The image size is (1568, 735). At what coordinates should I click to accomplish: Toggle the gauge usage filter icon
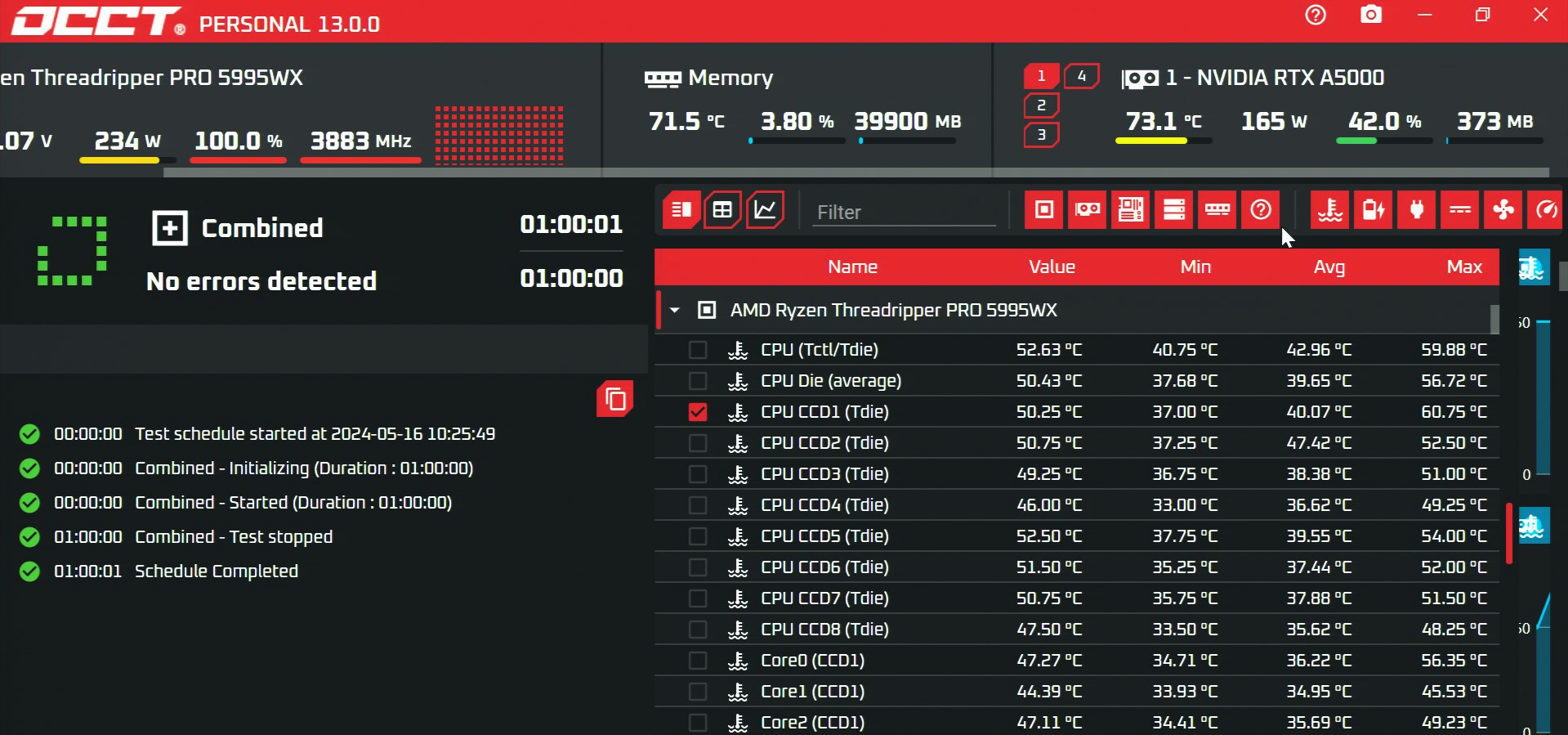coord(1546,210)
